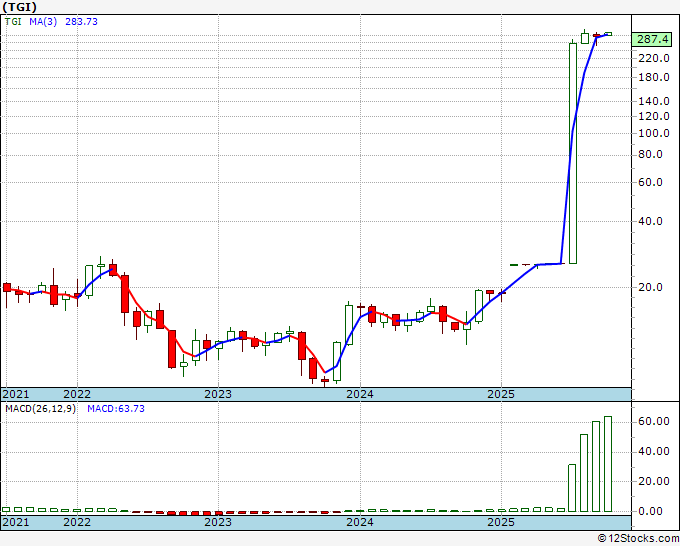Click 2024 on price chart timeline
680x546 pixels.
(x=360, y=394)
